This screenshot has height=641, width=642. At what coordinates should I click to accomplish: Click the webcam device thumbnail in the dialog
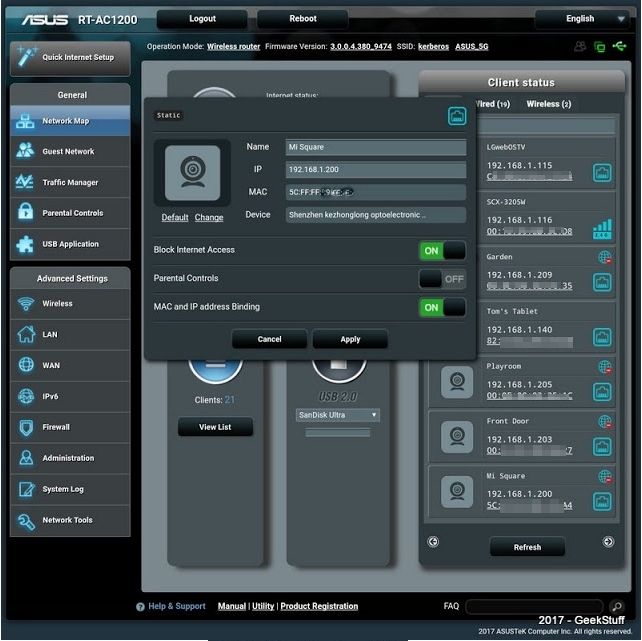click(192, 173)
